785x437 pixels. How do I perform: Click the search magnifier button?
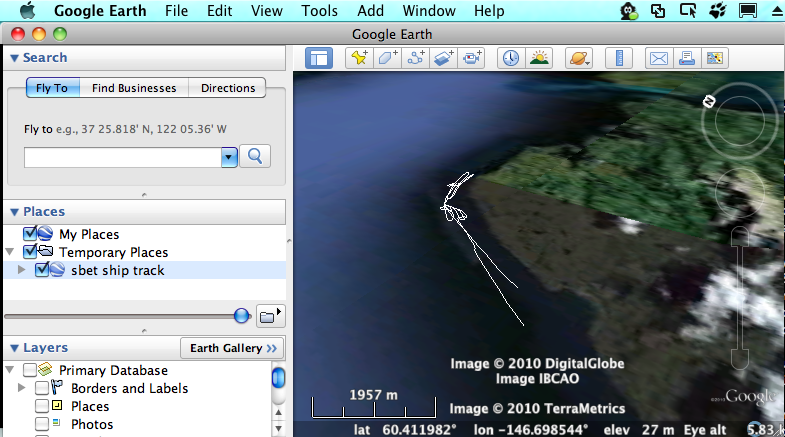pyautogui.click(x=255, y=157)
